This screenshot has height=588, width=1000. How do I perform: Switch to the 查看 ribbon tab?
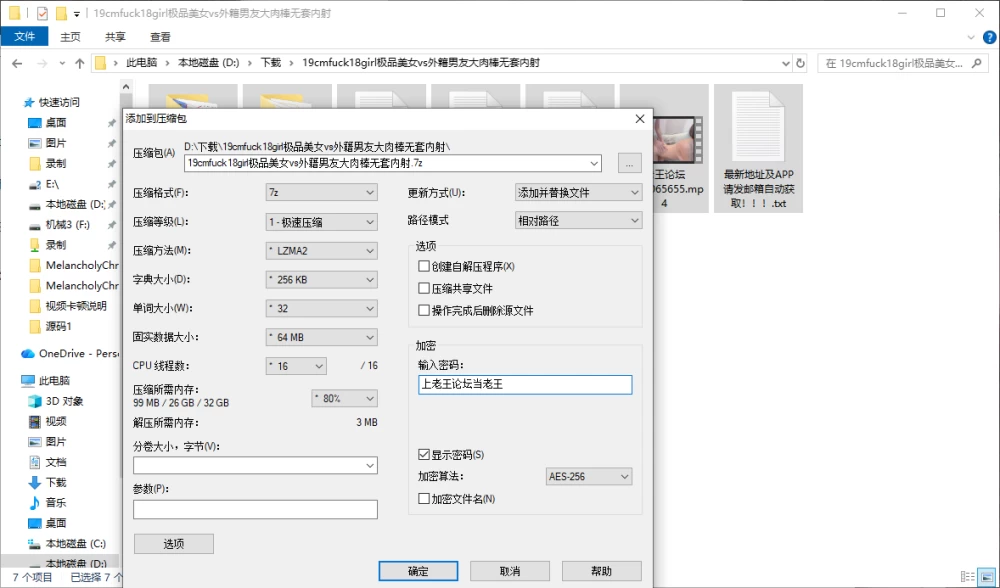[x=160, y=37]
